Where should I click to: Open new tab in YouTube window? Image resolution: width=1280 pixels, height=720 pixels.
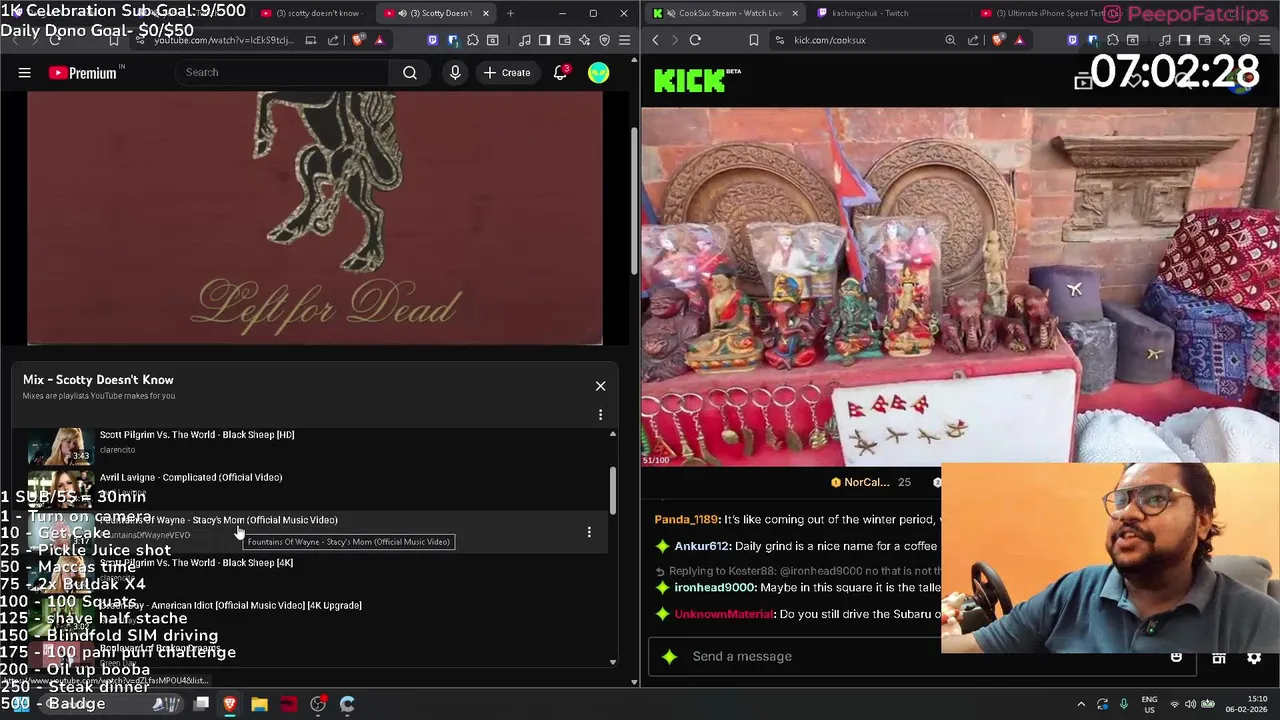(x=510, y=13)
